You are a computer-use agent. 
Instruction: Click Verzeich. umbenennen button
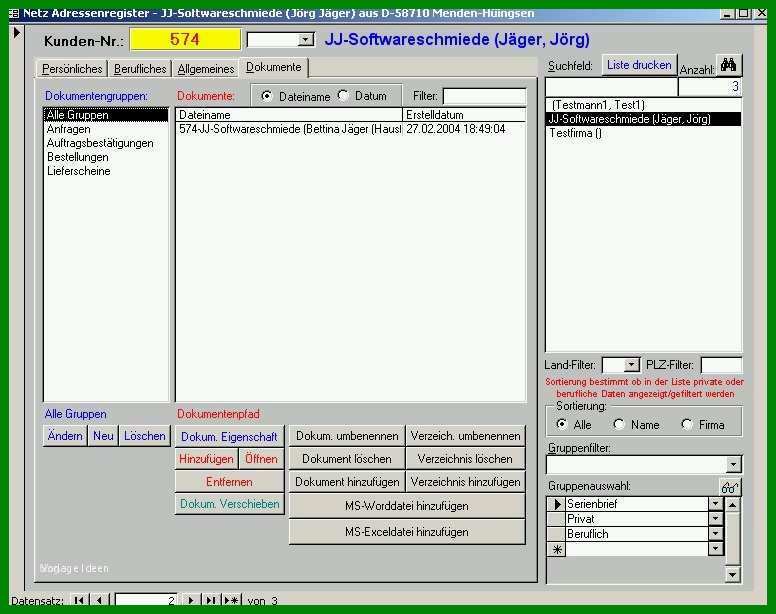465,436
